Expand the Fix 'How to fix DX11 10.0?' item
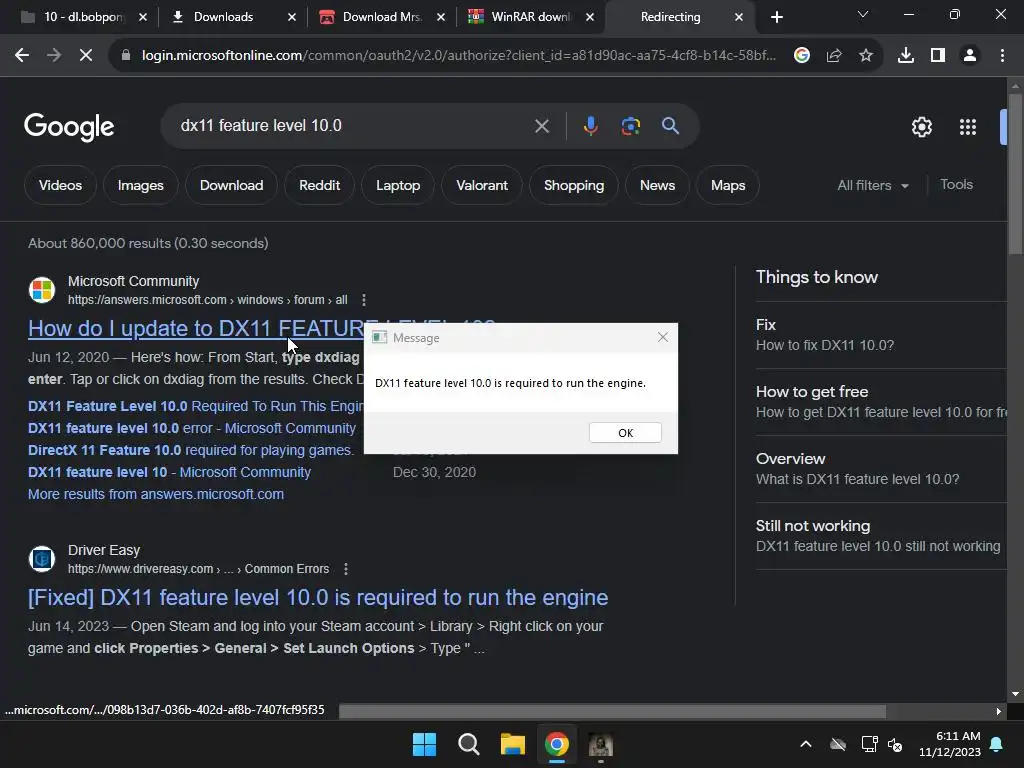Image resolution: width=1024 pixels, height=768 pixels. coord(881,335)
